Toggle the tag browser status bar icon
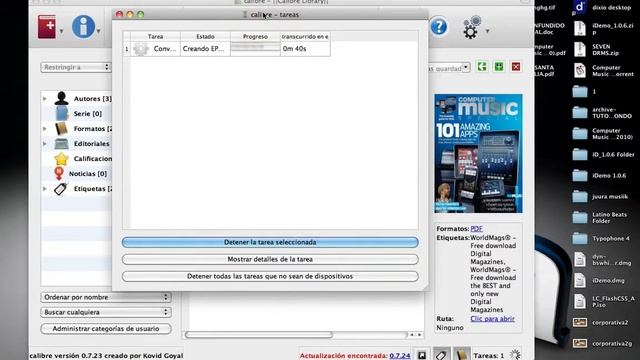The width and height of the screenshot is (640, 360). [442, 355]
